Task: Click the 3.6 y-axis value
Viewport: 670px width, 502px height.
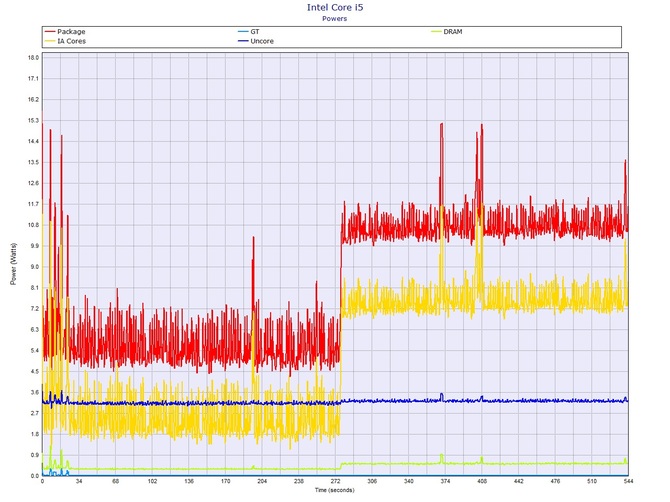Action: [x=34, y=392]
